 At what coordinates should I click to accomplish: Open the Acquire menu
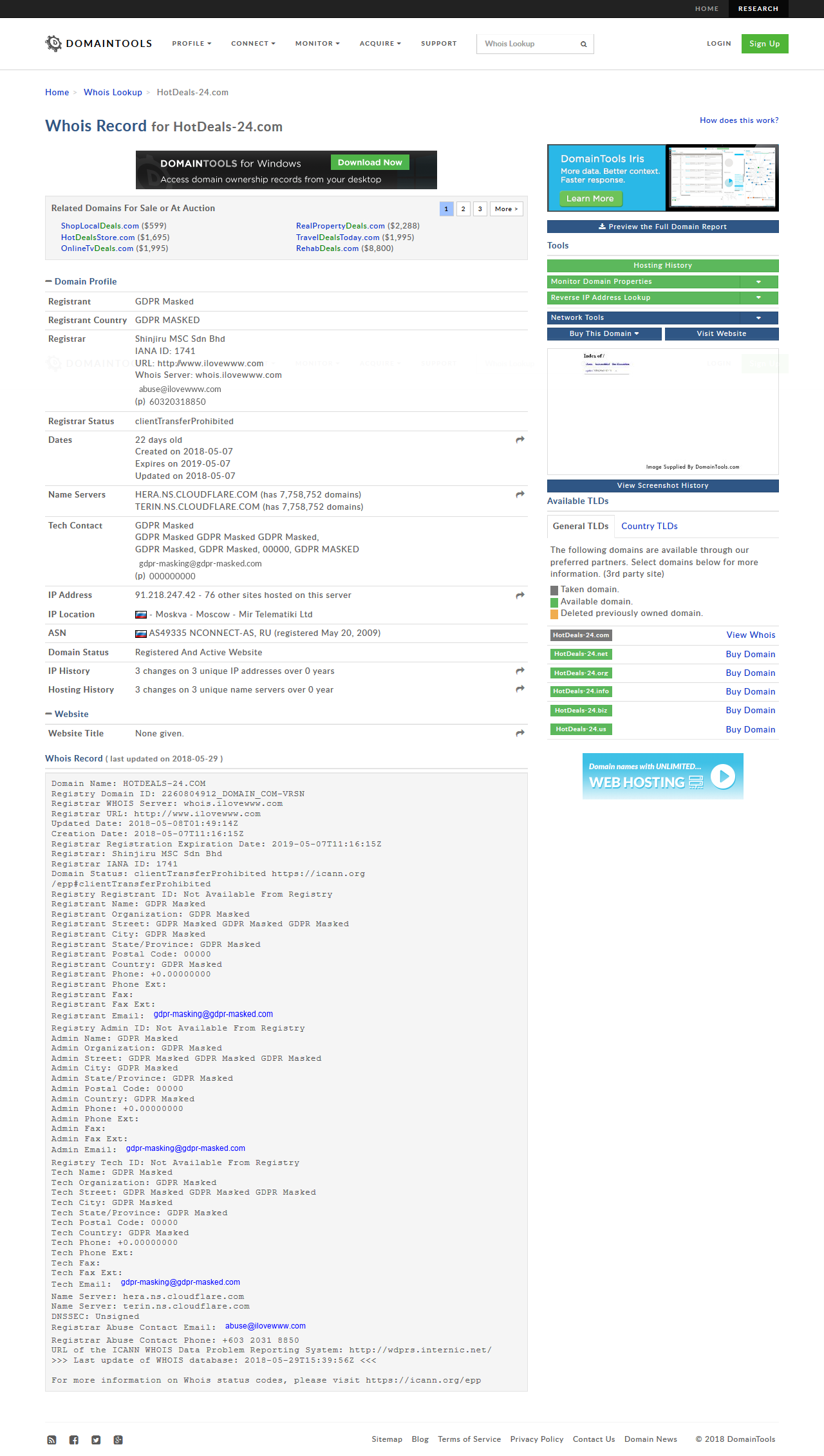(380, 44)
